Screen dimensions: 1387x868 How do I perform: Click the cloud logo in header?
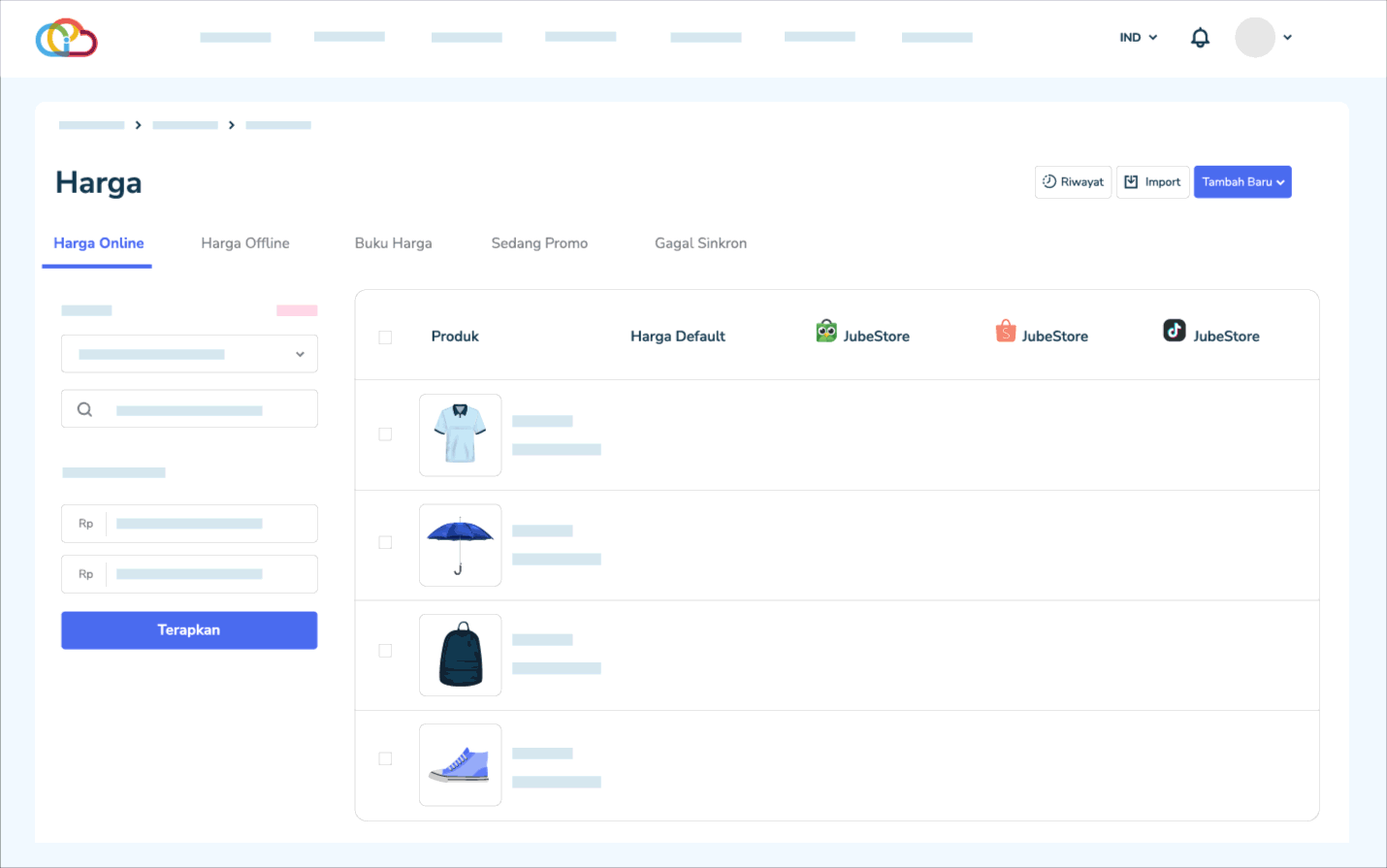pyautogui.click(x=66, y=38)
